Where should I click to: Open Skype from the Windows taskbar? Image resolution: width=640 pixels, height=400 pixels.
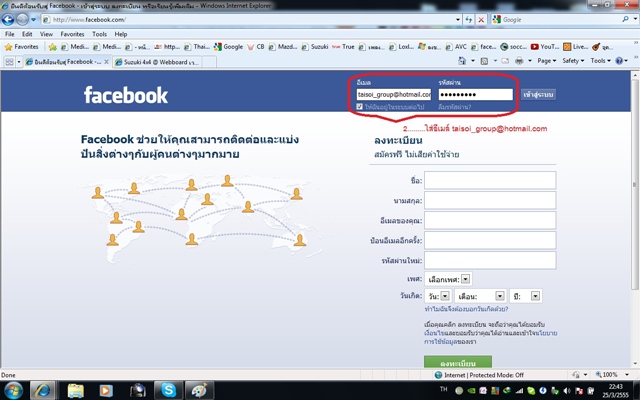click(x=168, y=389)
